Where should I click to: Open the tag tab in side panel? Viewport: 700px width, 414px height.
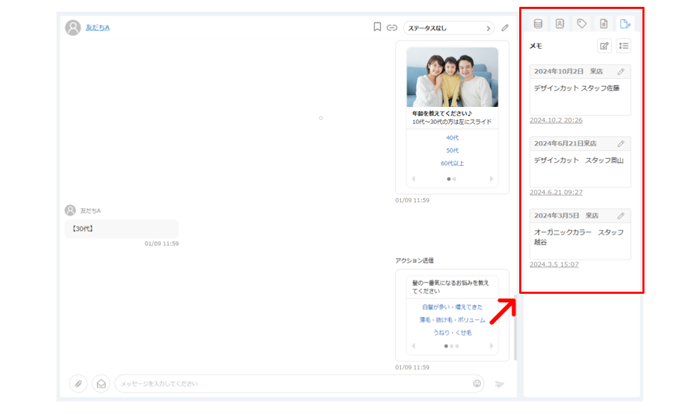[x=582, y=24]
